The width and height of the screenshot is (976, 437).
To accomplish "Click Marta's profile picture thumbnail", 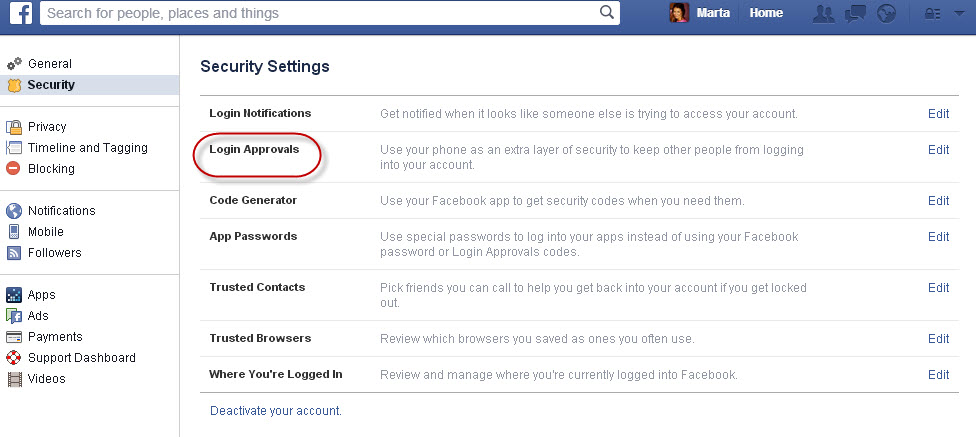I will pos(679,12).
